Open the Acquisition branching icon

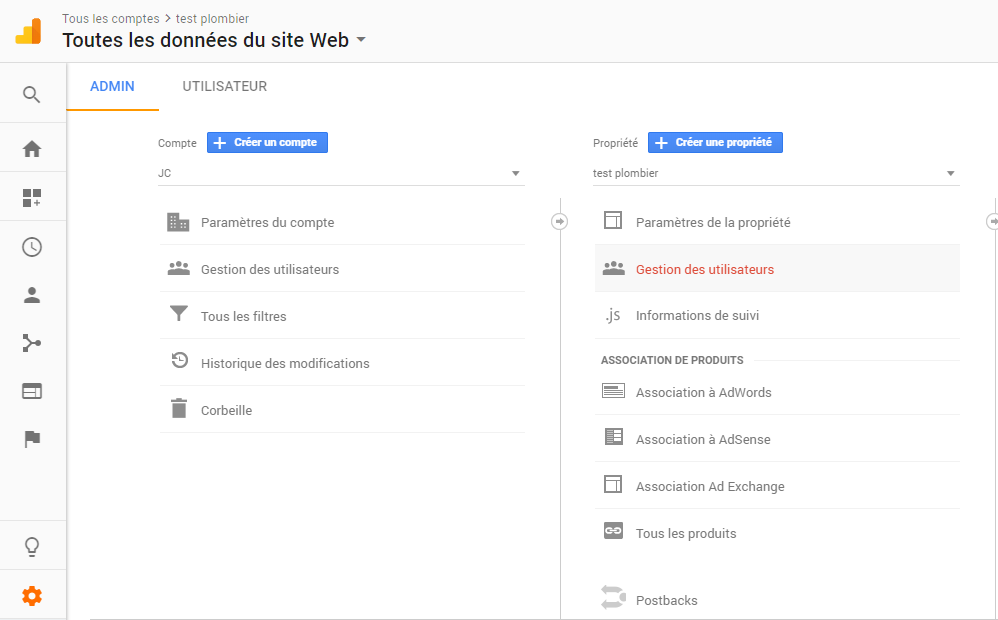(x=32, y=343)
